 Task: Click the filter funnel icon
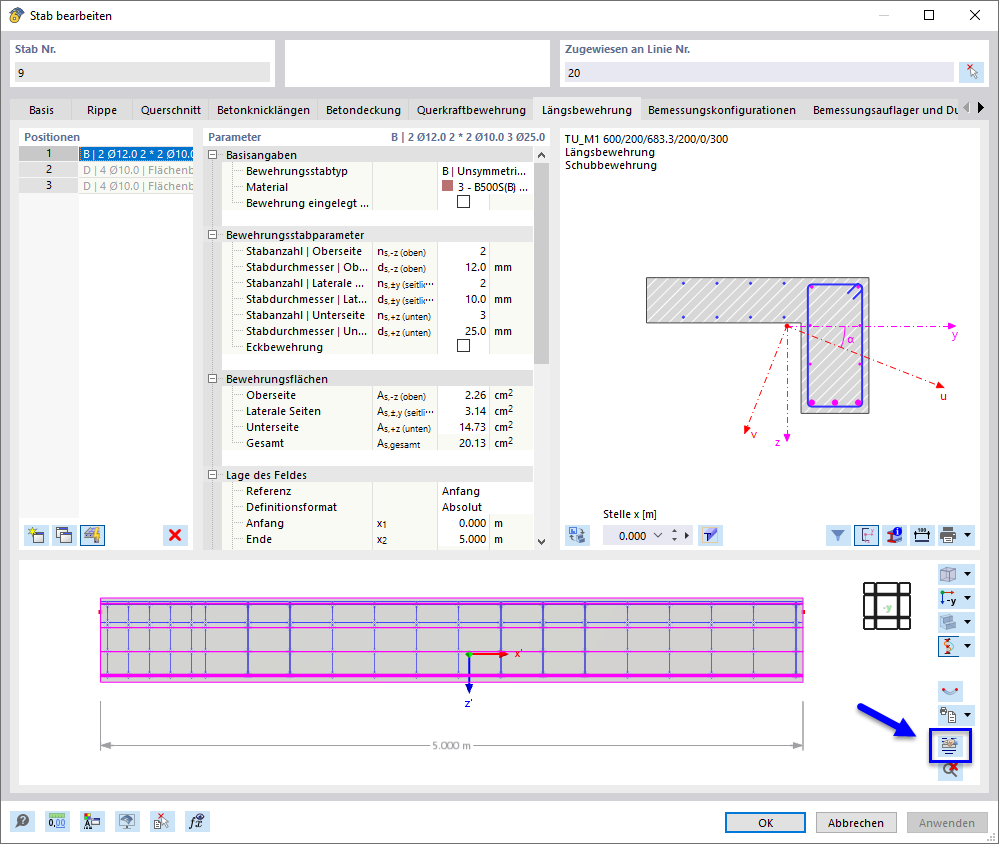tap(838, 535)
